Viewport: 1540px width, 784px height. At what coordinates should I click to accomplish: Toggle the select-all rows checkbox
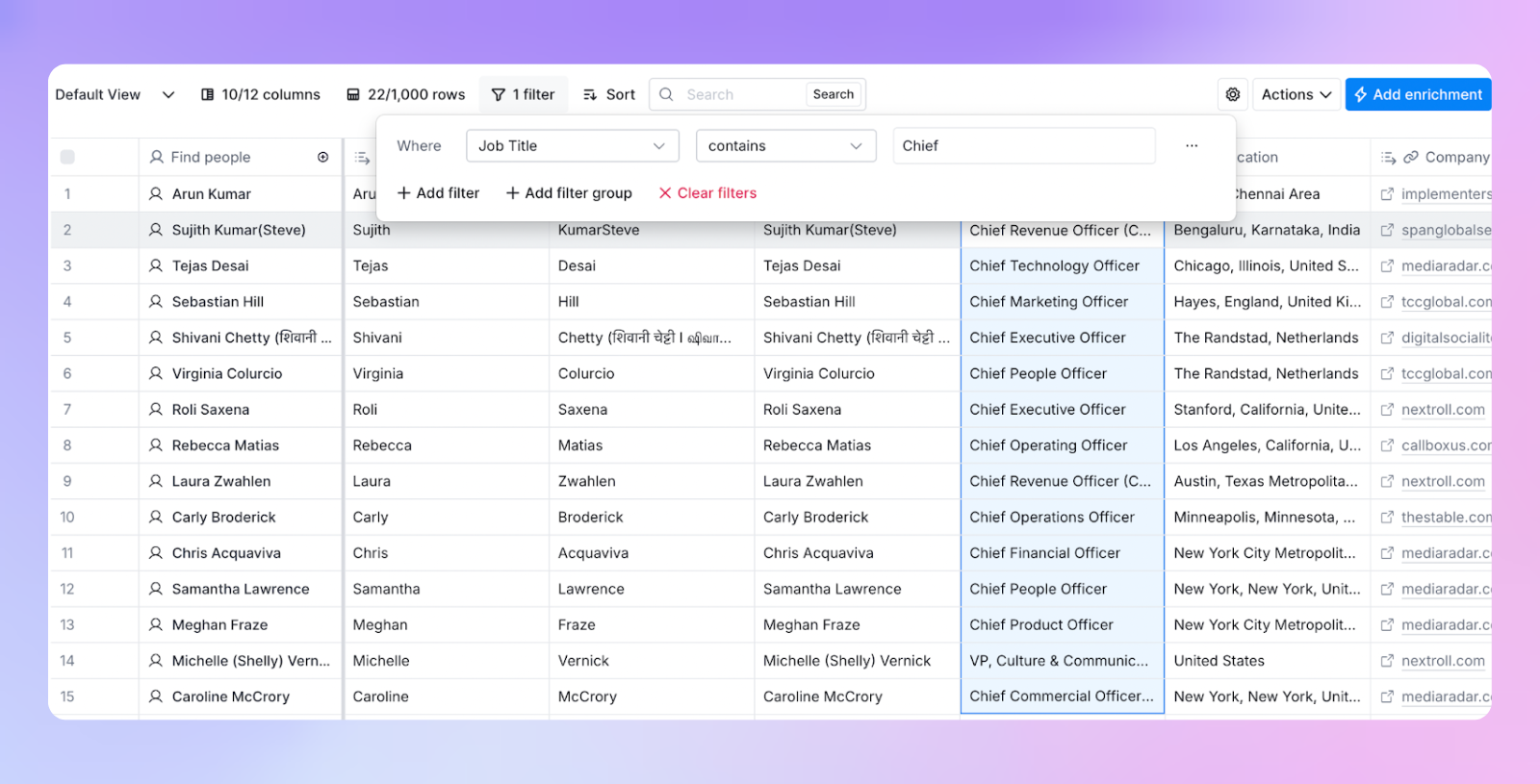(x=67, y=157)
